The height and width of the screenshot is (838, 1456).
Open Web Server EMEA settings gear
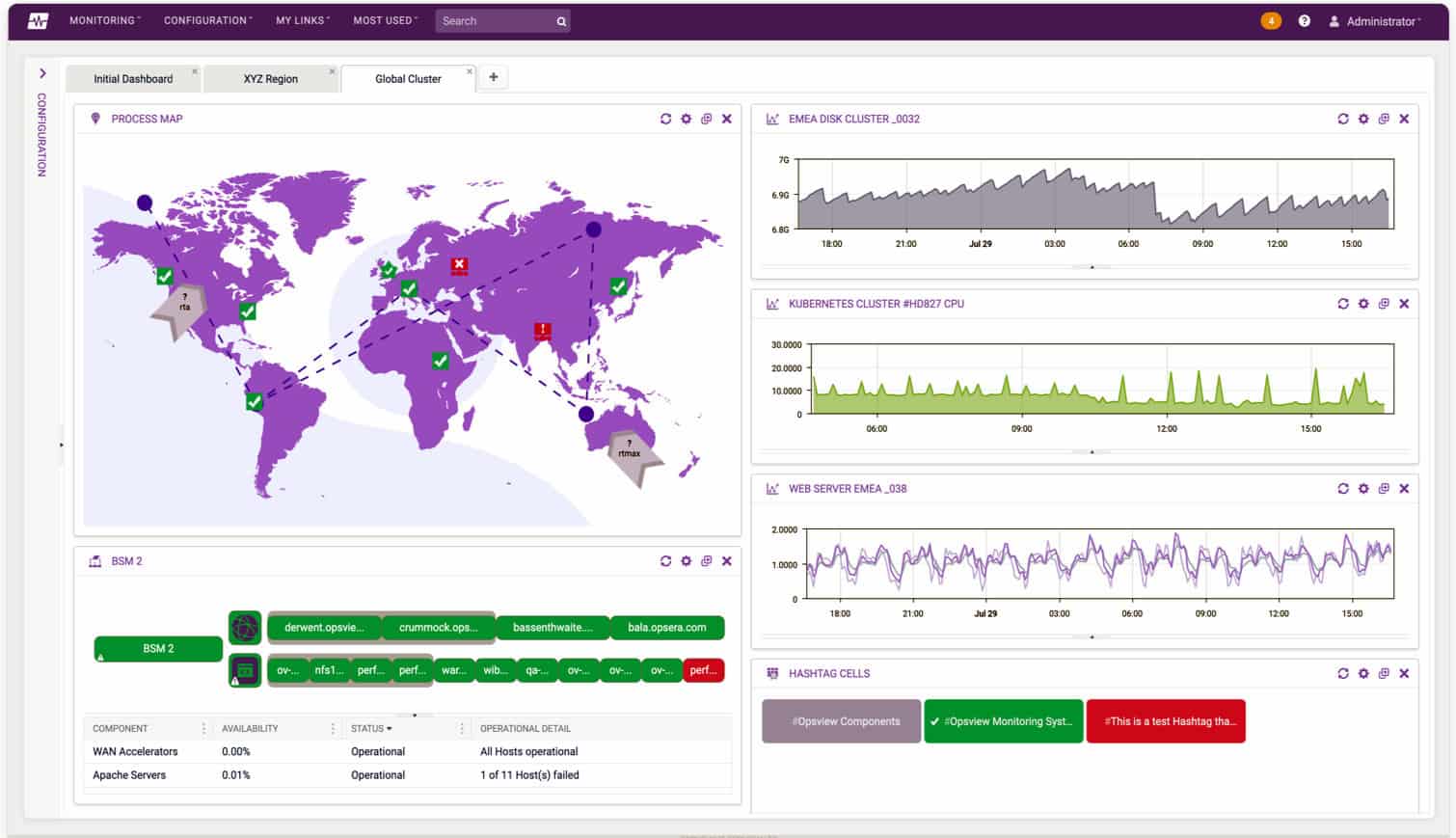(x=1363, y=489)
